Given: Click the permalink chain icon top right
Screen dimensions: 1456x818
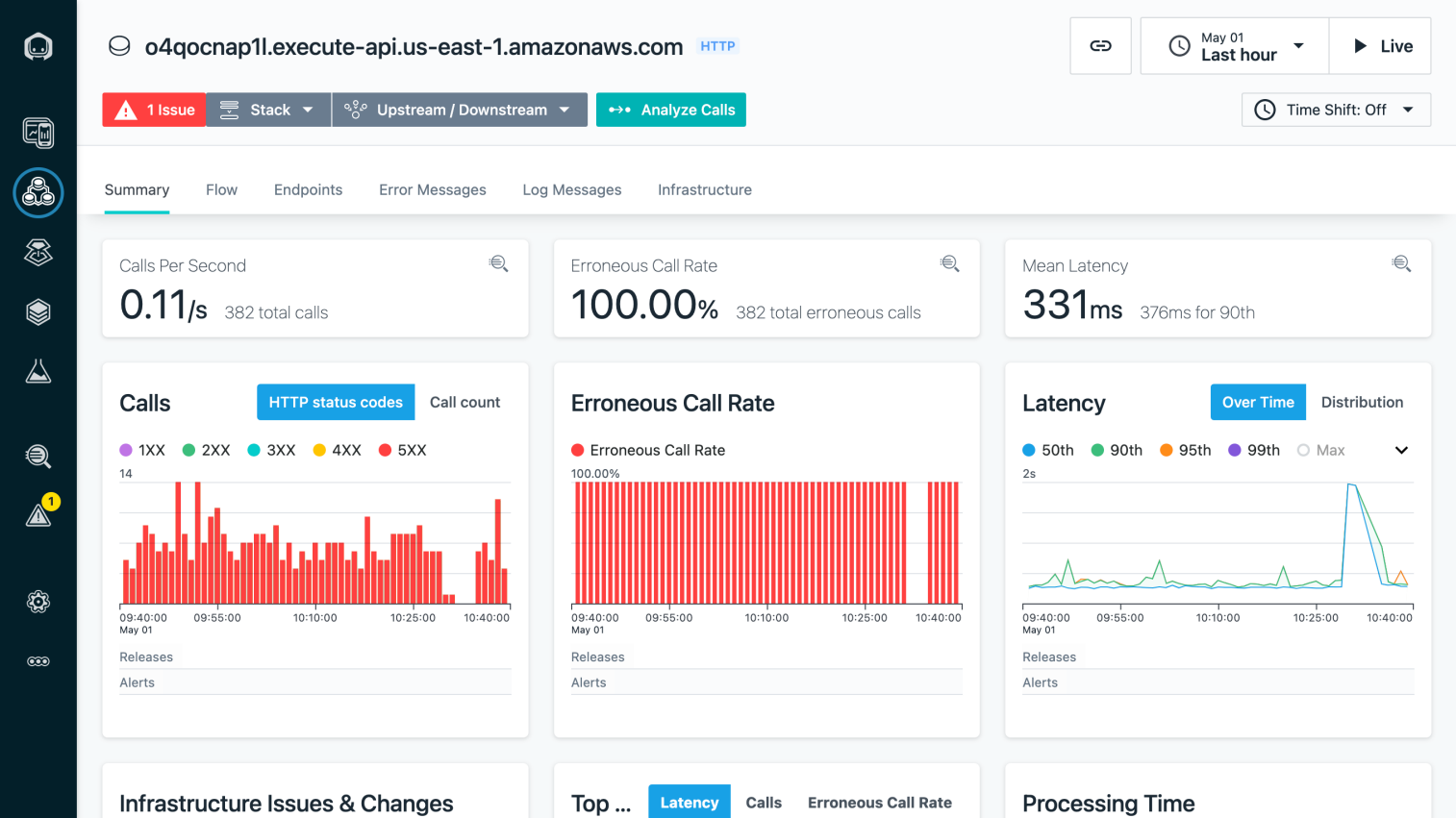Looking at the screenshot, I should pos(1100,45).
